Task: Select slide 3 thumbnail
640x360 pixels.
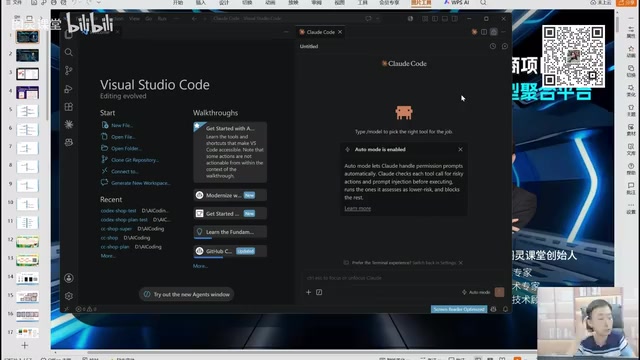Action: tap(27, 74)
